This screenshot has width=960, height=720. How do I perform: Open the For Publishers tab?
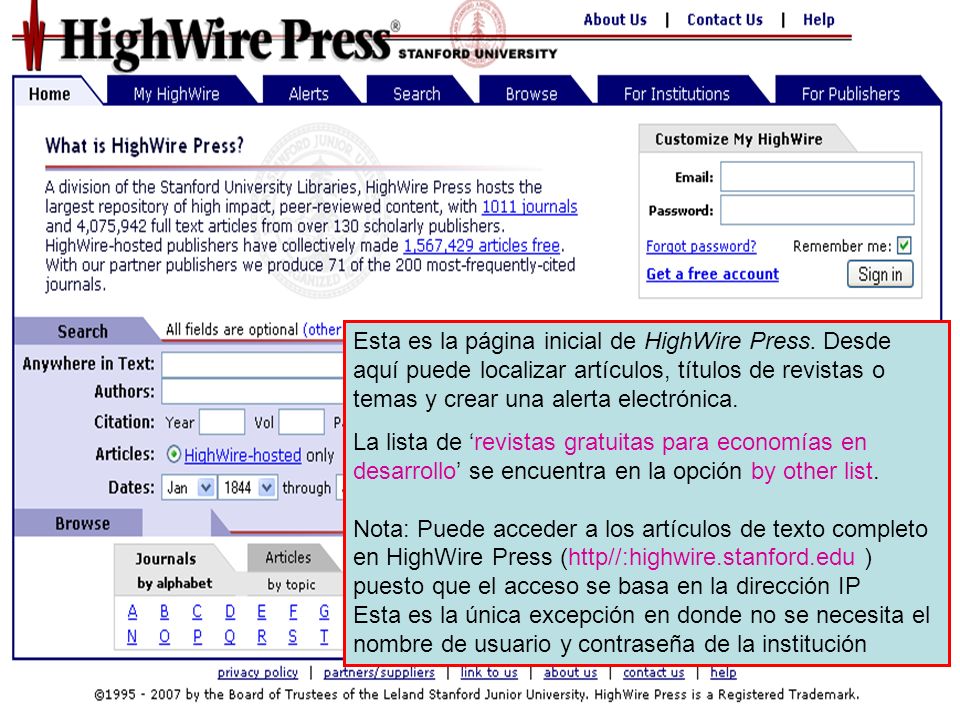(850, 94)
